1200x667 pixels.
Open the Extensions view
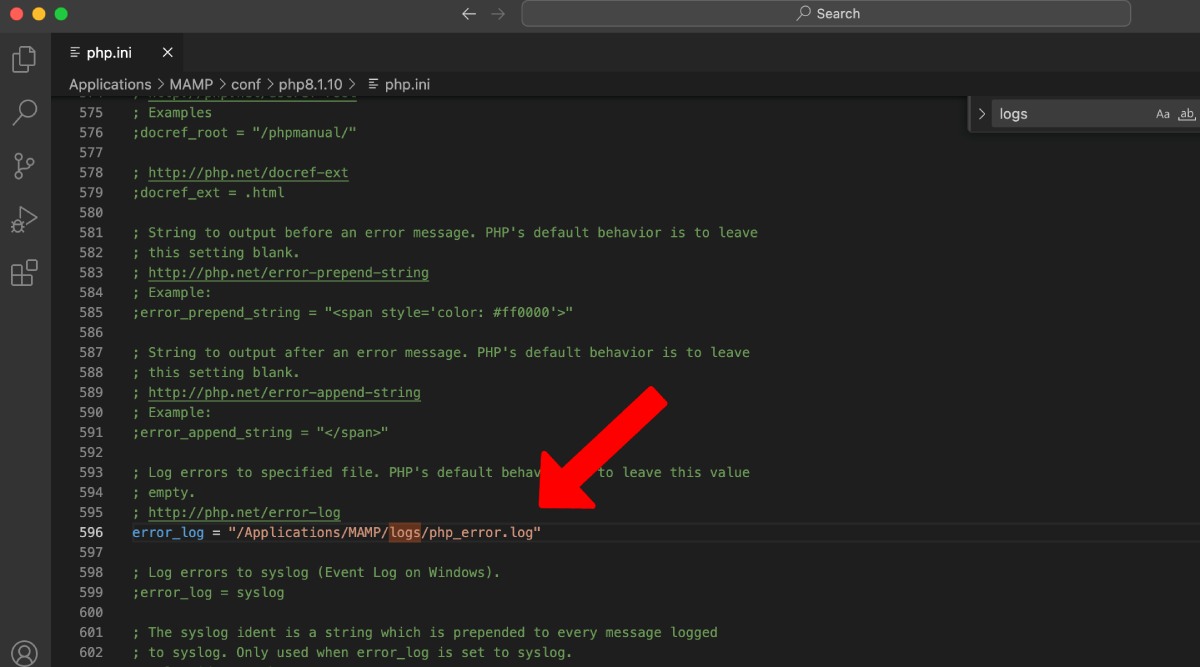(24, 272)
